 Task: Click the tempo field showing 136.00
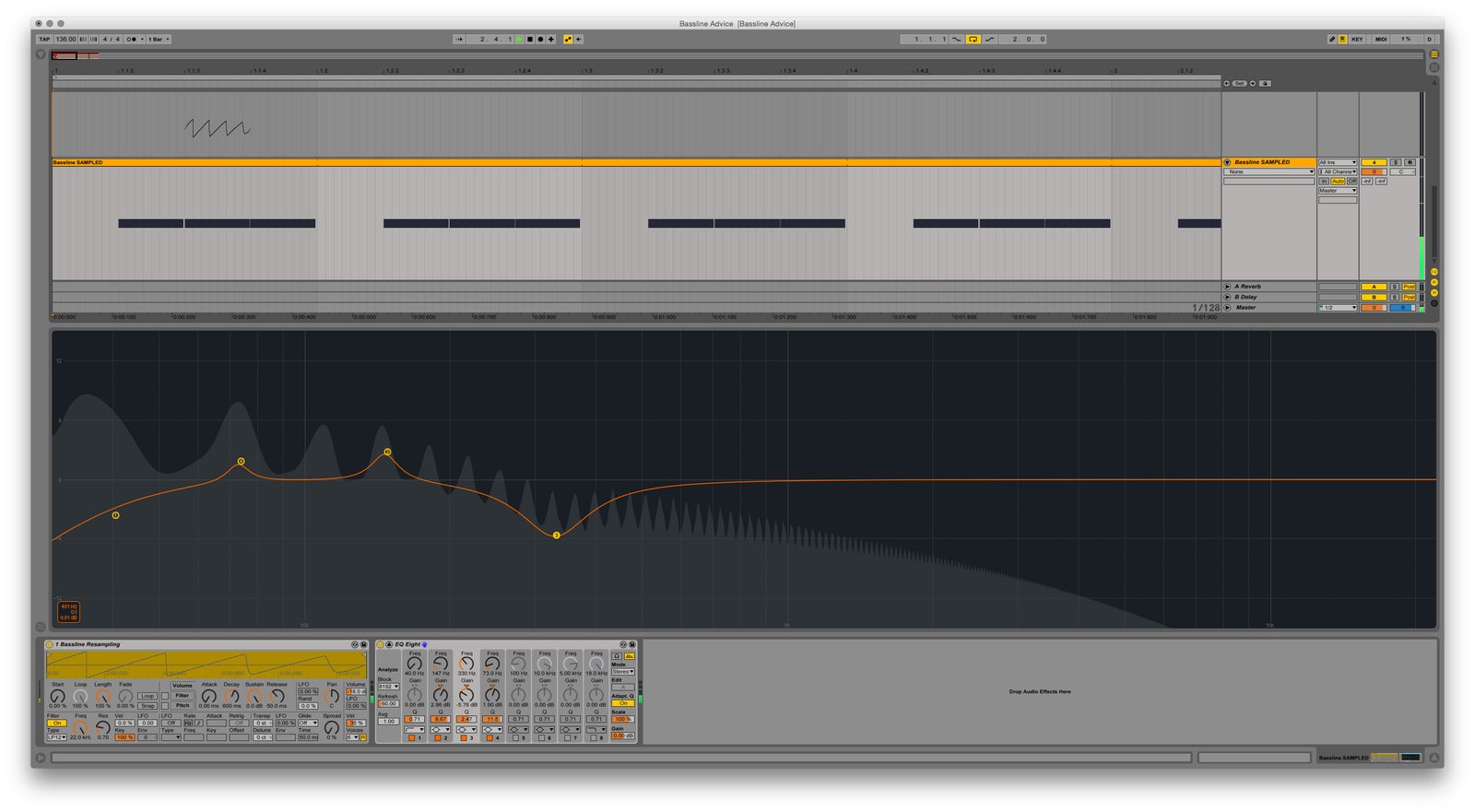(x=65, y=39)
